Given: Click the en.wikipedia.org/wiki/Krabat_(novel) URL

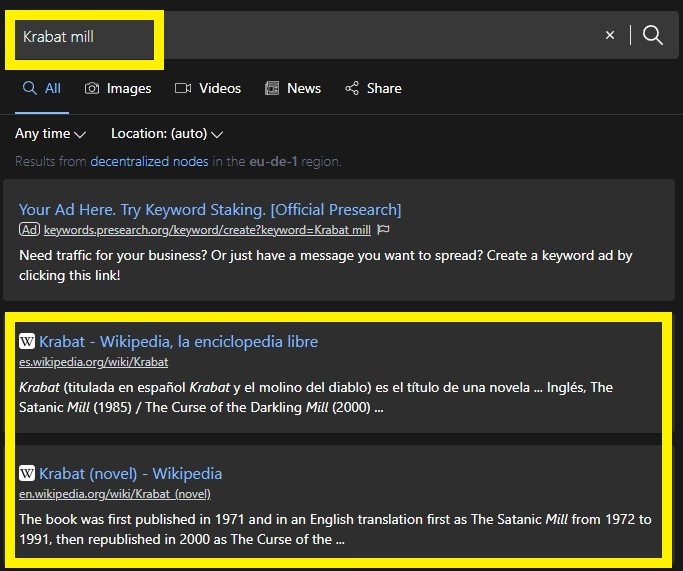Looking at the screenshot, I should click(115, 494).
